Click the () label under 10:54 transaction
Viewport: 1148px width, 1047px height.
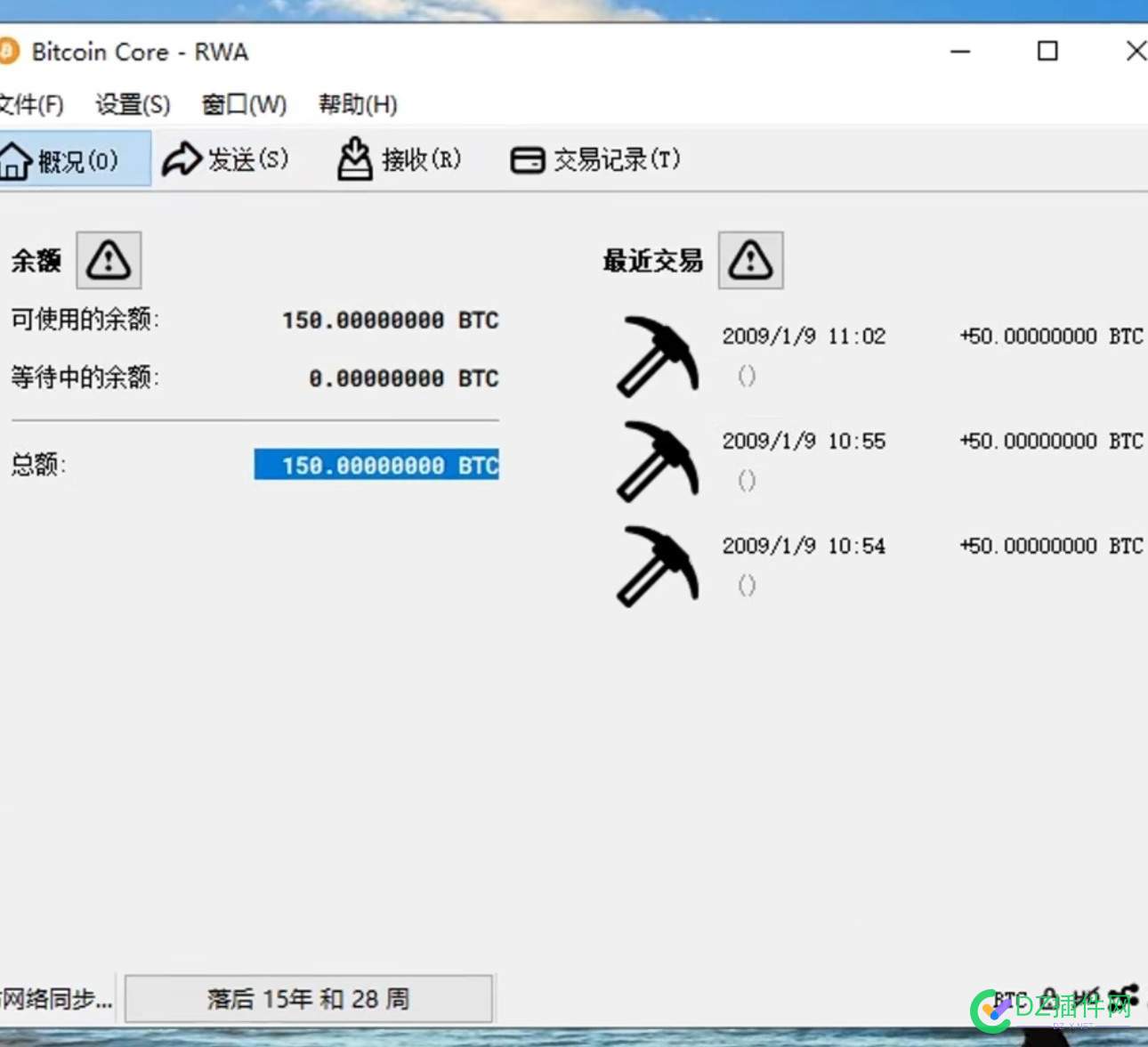(x=747, y=585)
